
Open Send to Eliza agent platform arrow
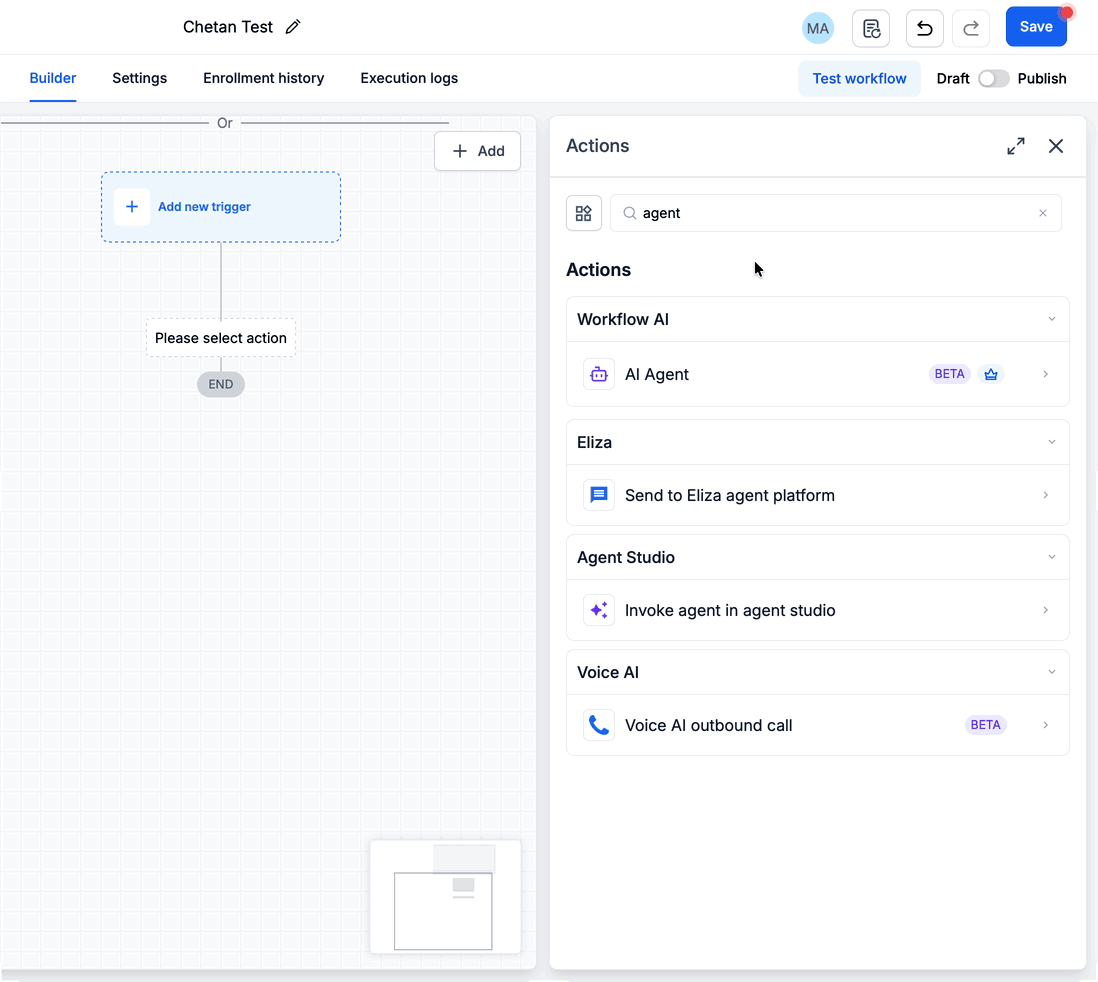click(x=1045, y=495)
